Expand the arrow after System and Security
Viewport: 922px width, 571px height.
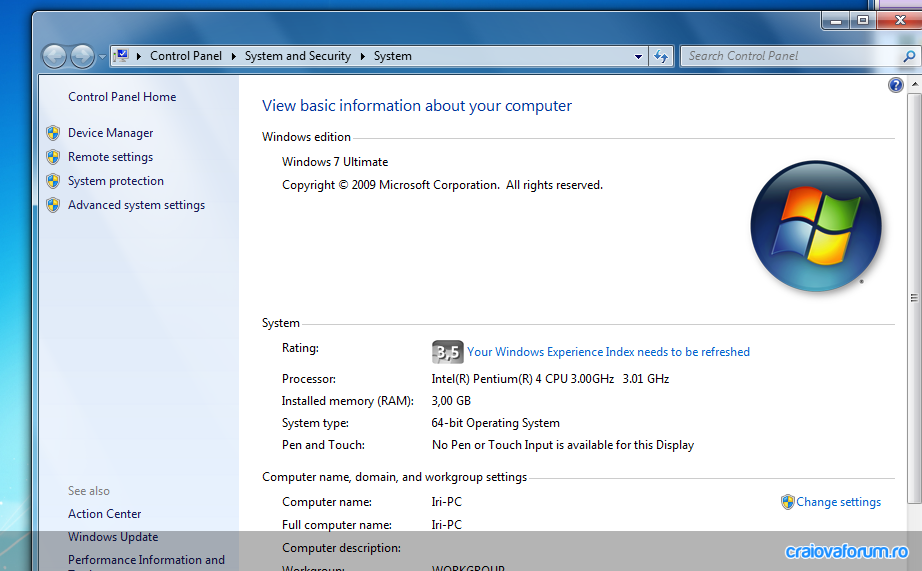click(362, 56)
